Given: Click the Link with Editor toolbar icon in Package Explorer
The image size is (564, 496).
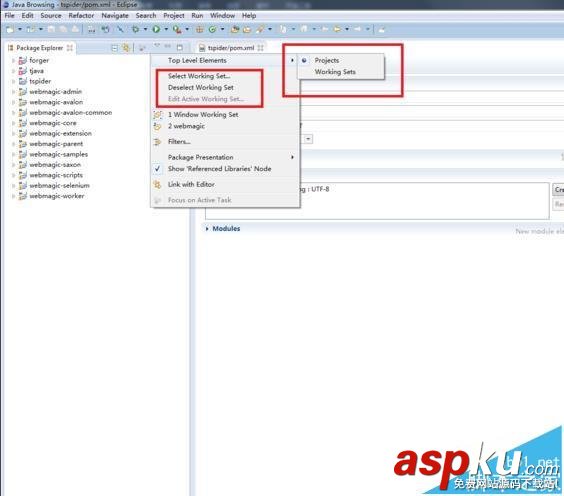Looking at the screenshot, I should click(x=126, y=48).
